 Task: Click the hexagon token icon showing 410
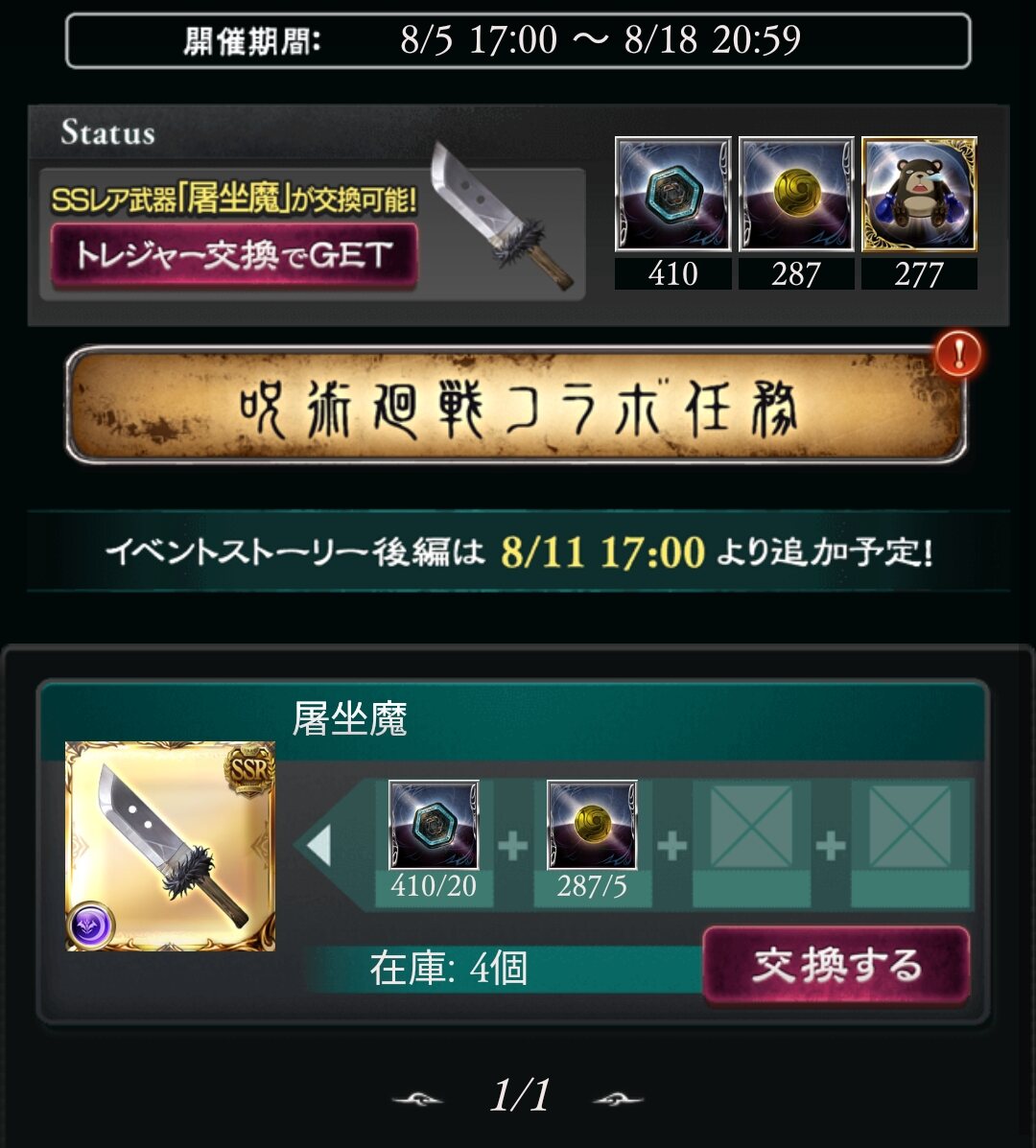coord(672,194)
